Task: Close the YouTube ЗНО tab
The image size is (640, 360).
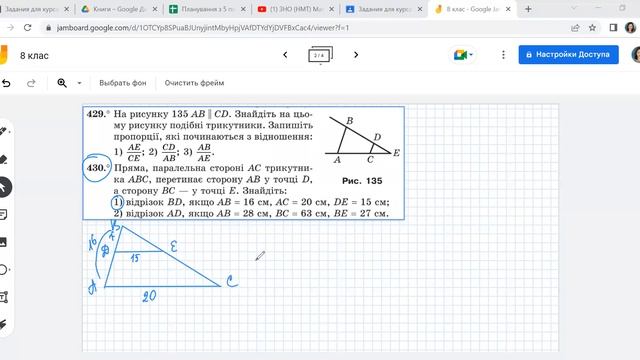Action: (x=331, y=9)
